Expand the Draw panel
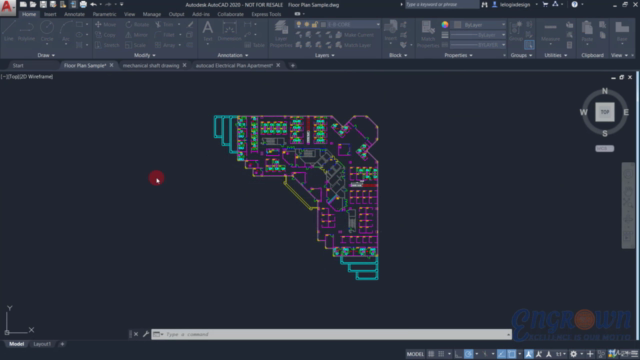The width and height of the screenshot is (640, 360). 46,55
